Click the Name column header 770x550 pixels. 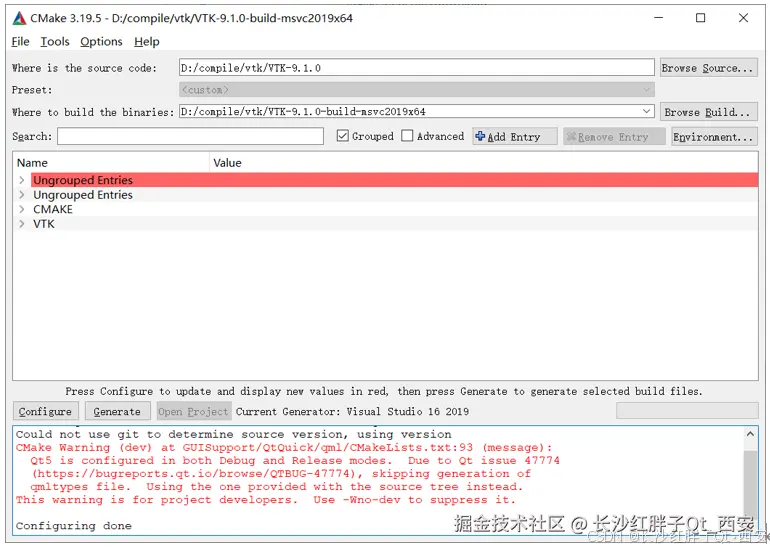click(x=112, y=163)
